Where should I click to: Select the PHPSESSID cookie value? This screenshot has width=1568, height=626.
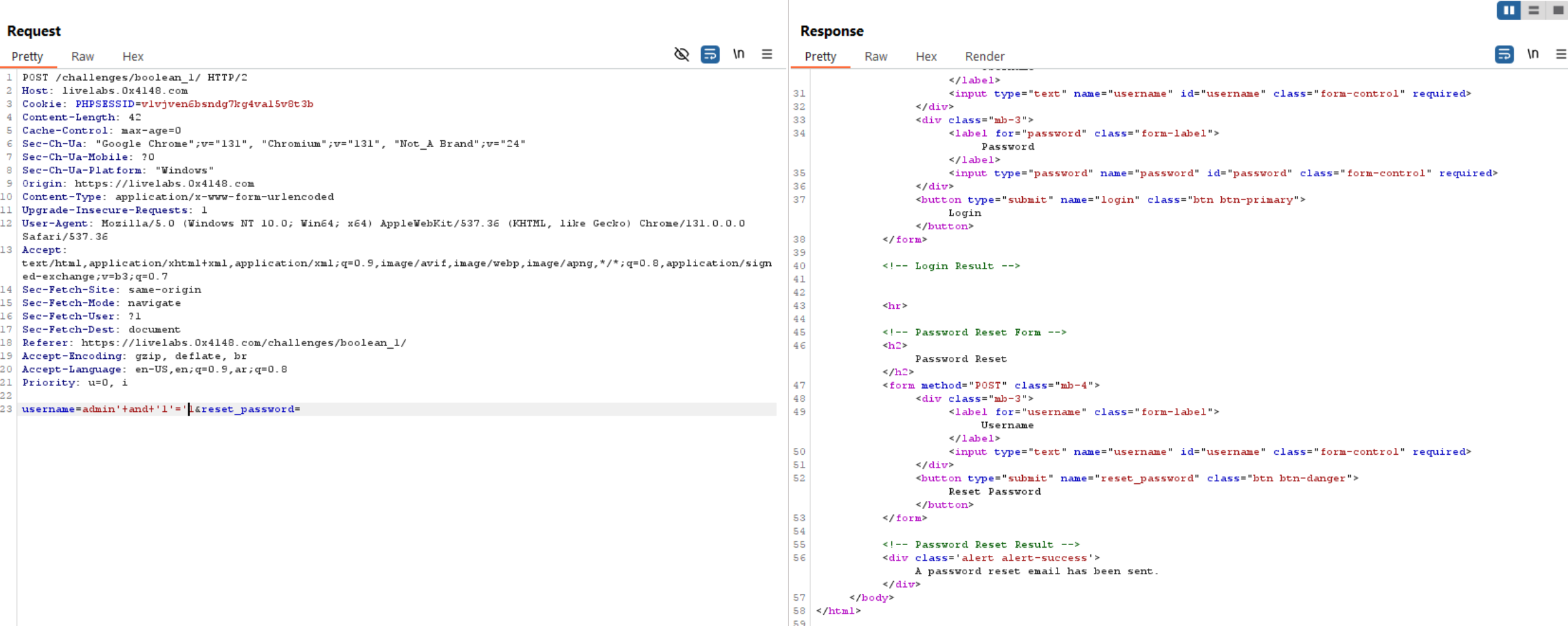point(227,104)
